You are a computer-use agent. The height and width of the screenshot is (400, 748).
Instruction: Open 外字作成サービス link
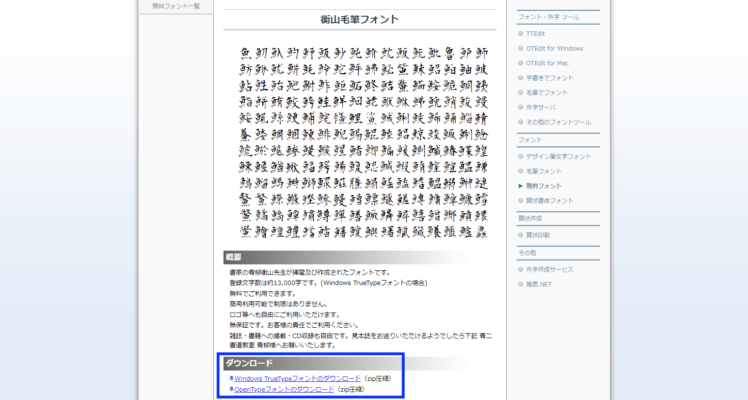552,269
